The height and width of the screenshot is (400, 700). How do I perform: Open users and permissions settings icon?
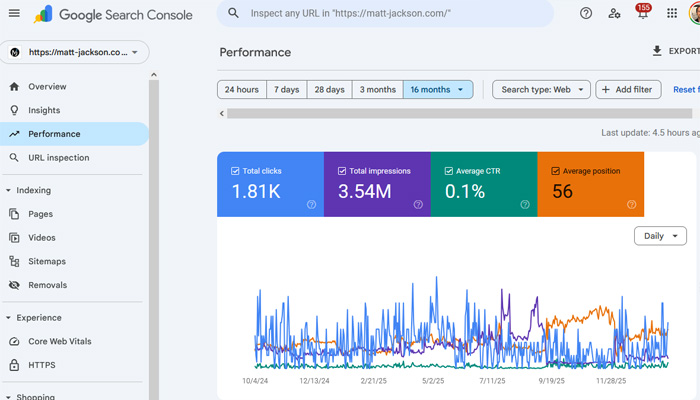tap(614, 13)
